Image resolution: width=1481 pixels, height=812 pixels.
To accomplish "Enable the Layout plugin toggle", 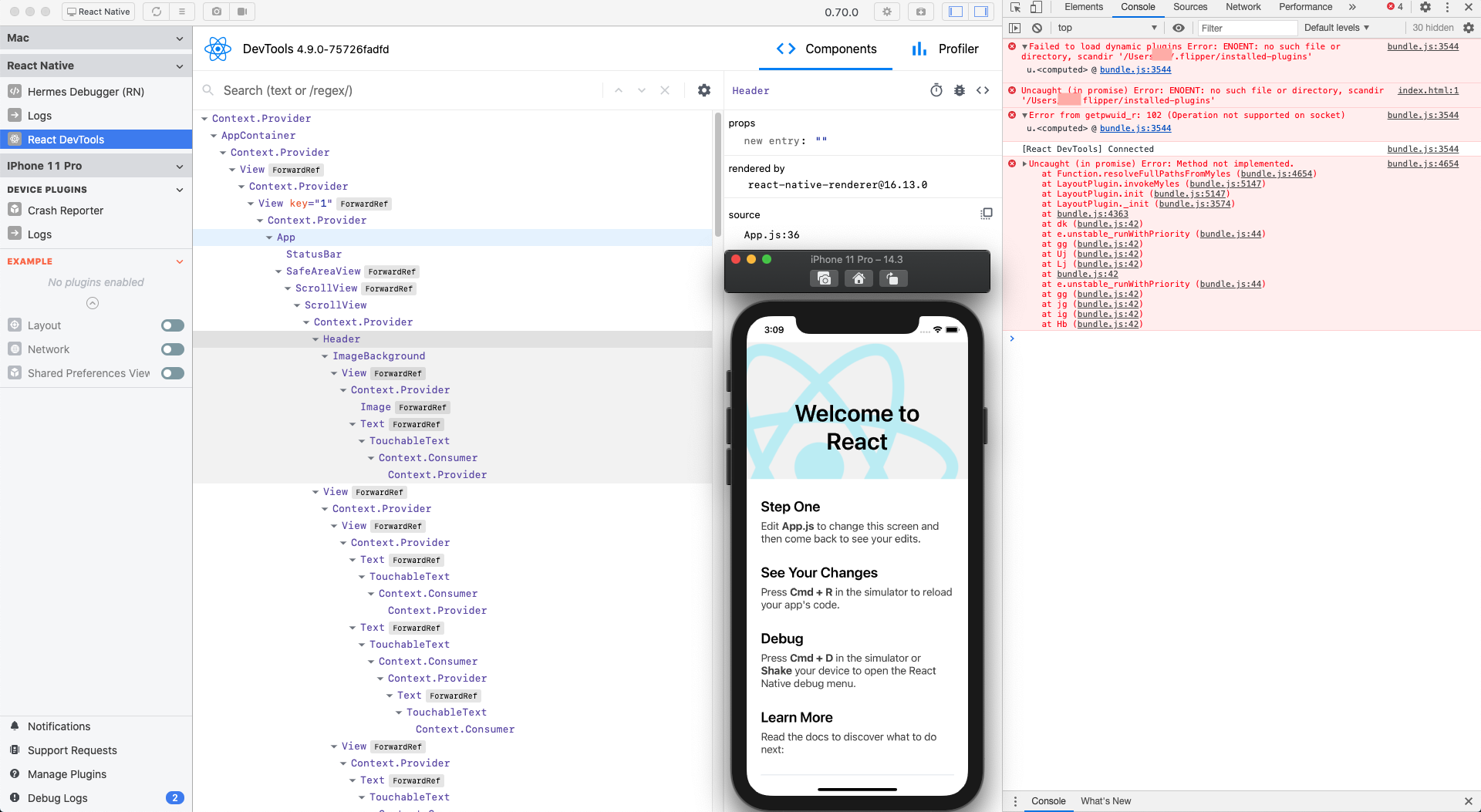I will pos(173,325).
